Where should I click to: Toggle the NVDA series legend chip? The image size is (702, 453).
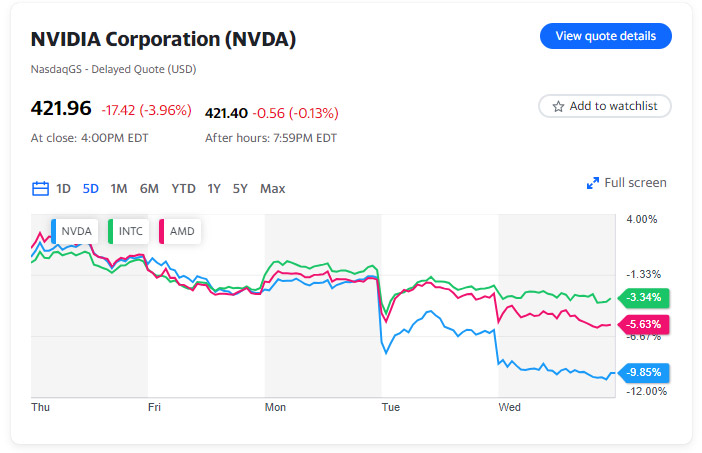coord(75,231)
